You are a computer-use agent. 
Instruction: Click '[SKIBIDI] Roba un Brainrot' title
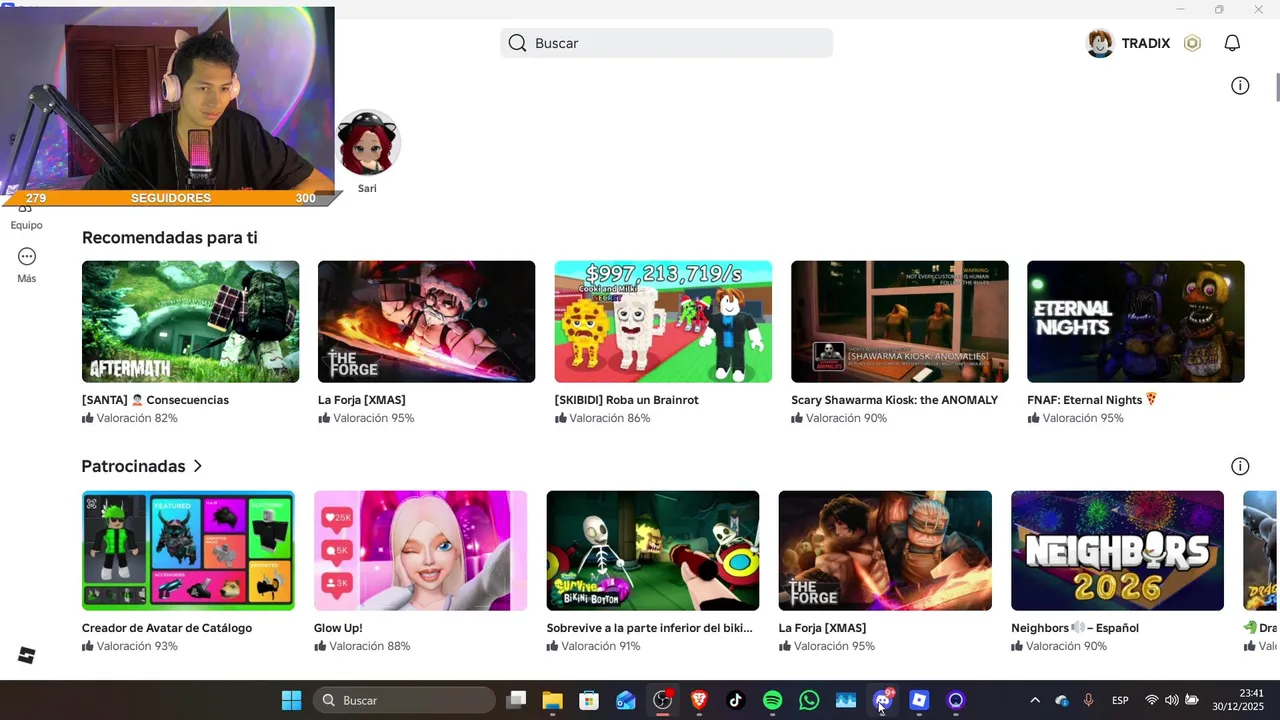[x=626, y=400]
